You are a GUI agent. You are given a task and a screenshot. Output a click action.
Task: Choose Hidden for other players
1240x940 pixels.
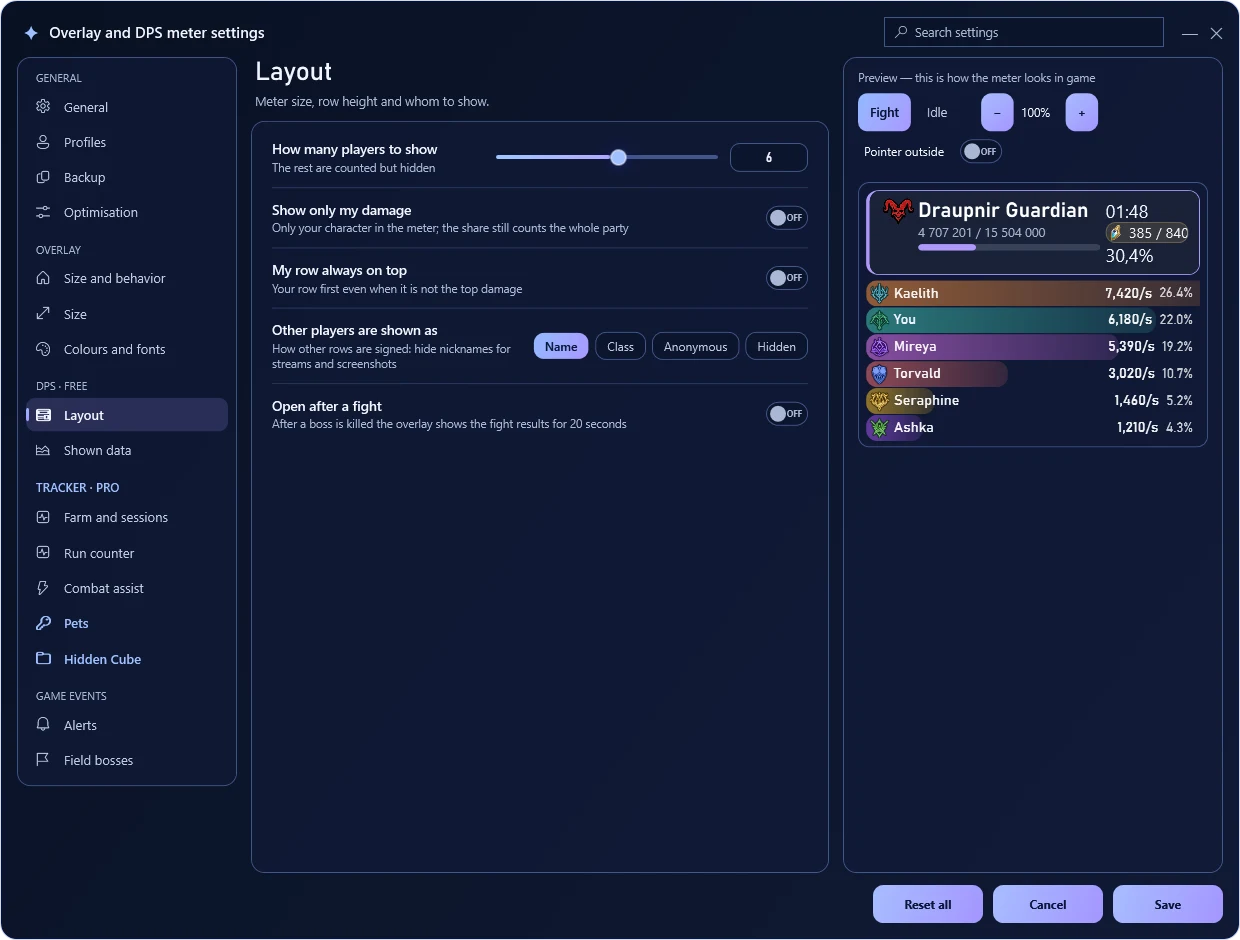click(777, 347)
